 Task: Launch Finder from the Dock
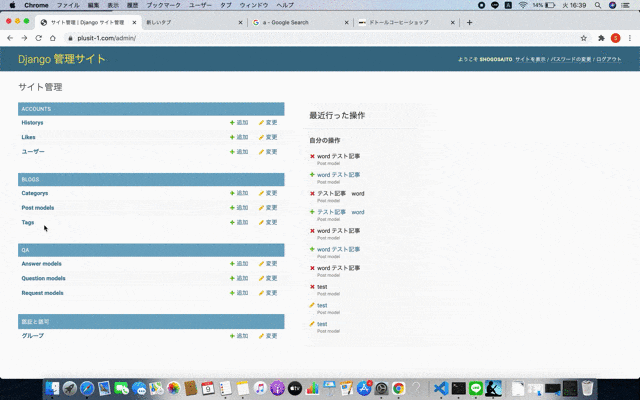click(52, 388)
